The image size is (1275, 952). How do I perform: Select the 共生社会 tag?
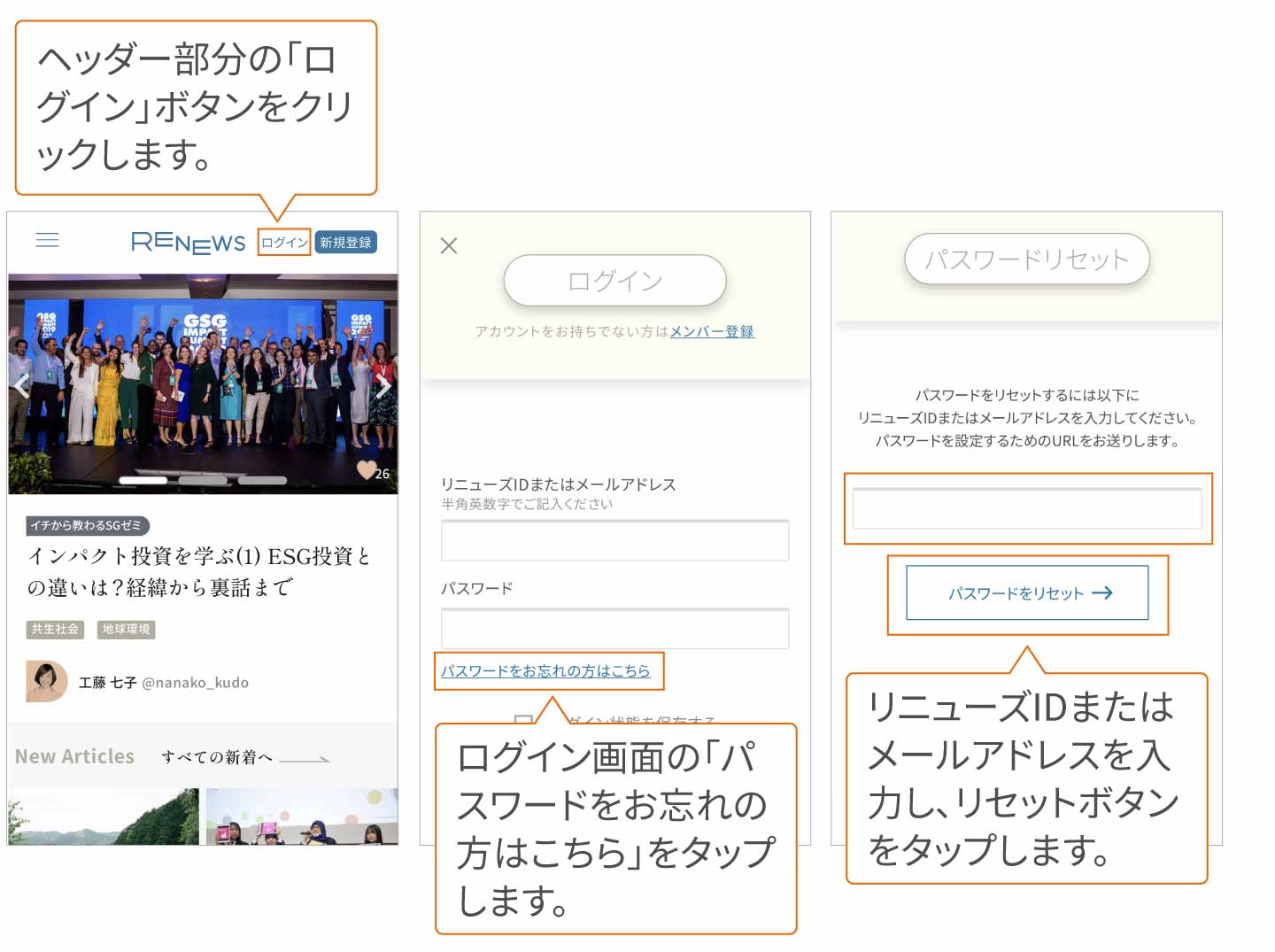55,629
